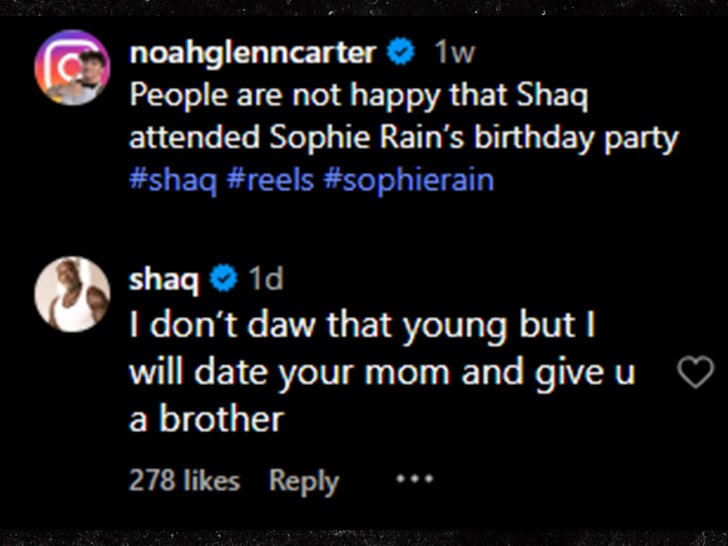Click the verified badge beside noahglenncarter
Viewport: 728px width, 546px height.
(x=403, y=54)
